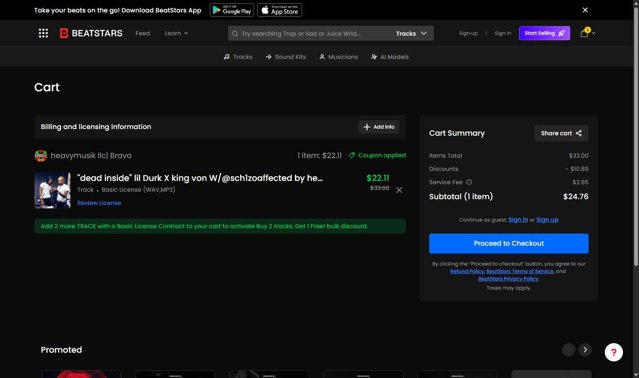Go to next Promoted items arrow

[585, 349]
